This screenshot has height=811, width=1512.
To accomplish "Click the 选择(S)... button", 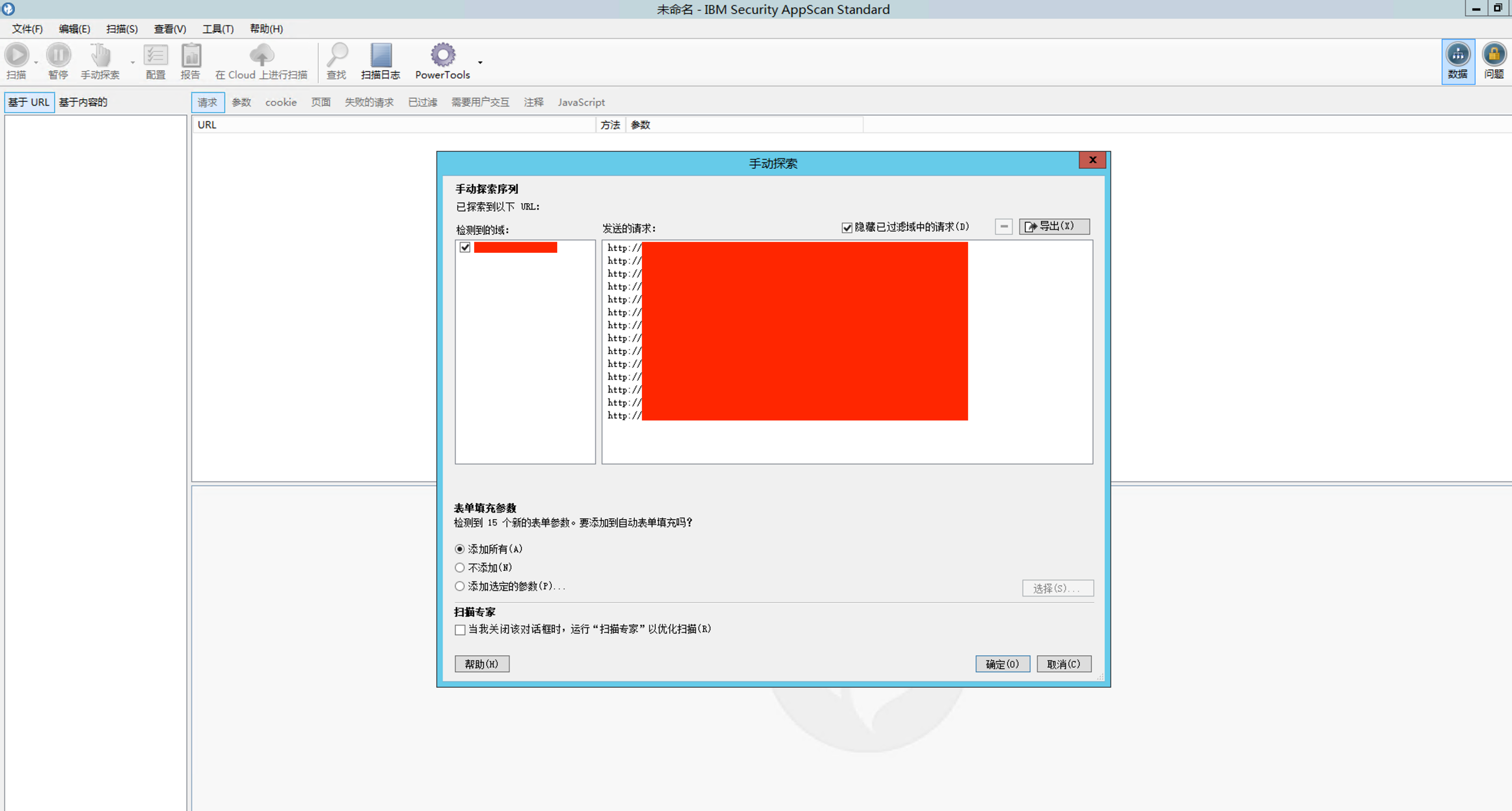I will click(1058, 588).
